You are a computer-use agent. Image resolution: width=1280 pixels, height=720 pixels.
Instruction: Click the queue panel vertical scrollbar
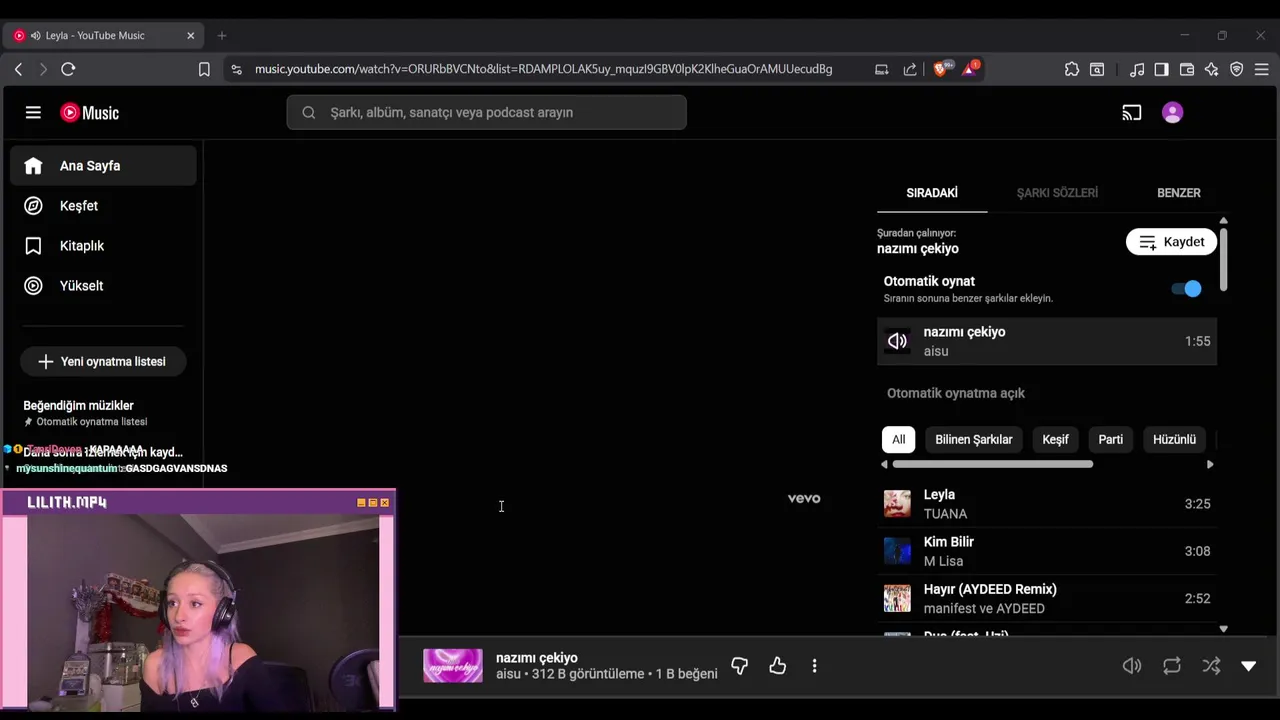tap(1223, 260)
